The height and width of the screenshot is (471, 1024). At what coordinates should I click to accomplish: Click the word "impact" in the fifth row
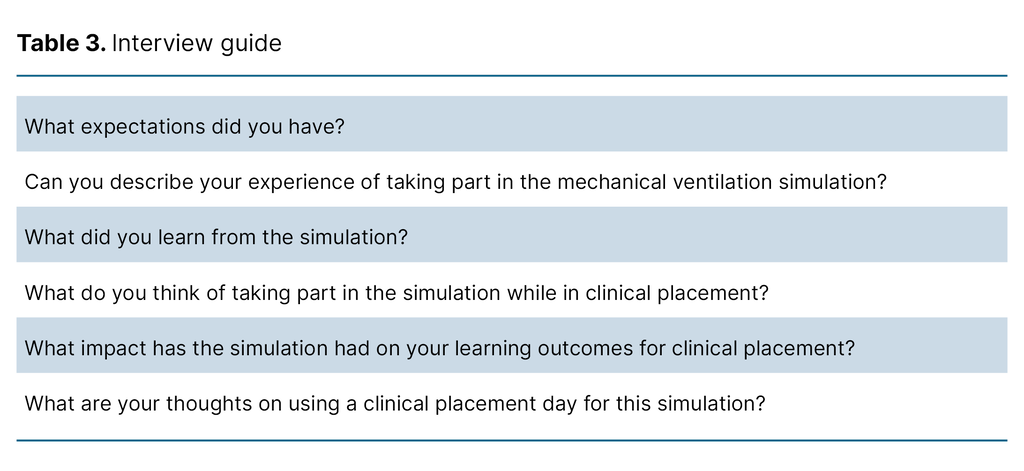(x=113, y=349)
